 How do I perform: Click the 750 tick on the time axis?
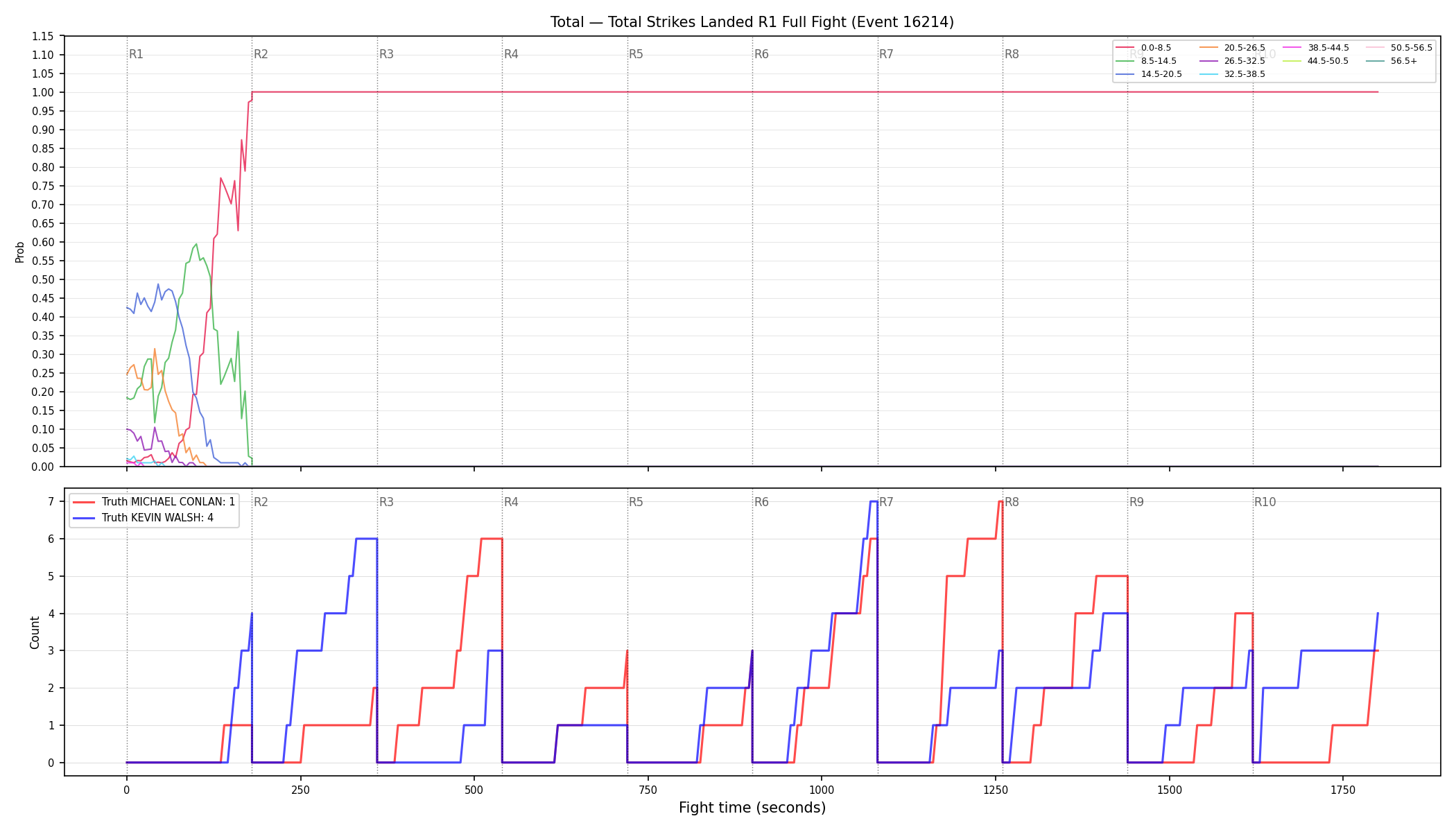click(x=648, y=790)
